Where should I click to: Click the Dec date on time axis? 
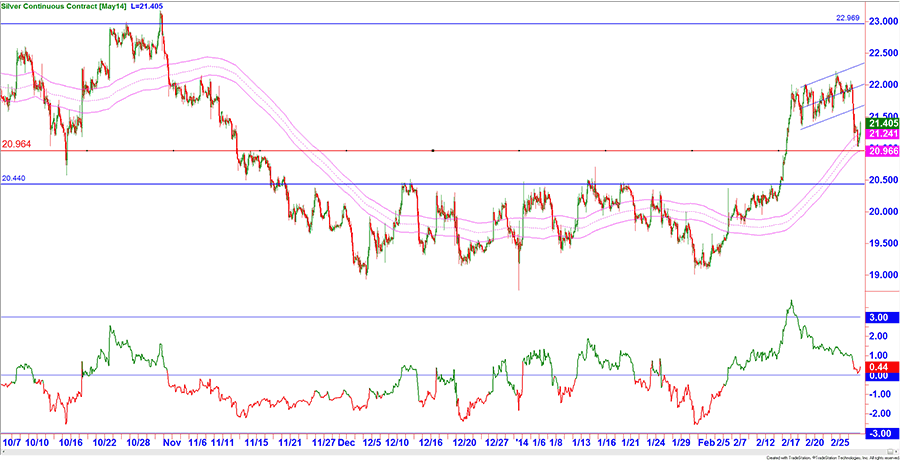[x=346, y=441]
